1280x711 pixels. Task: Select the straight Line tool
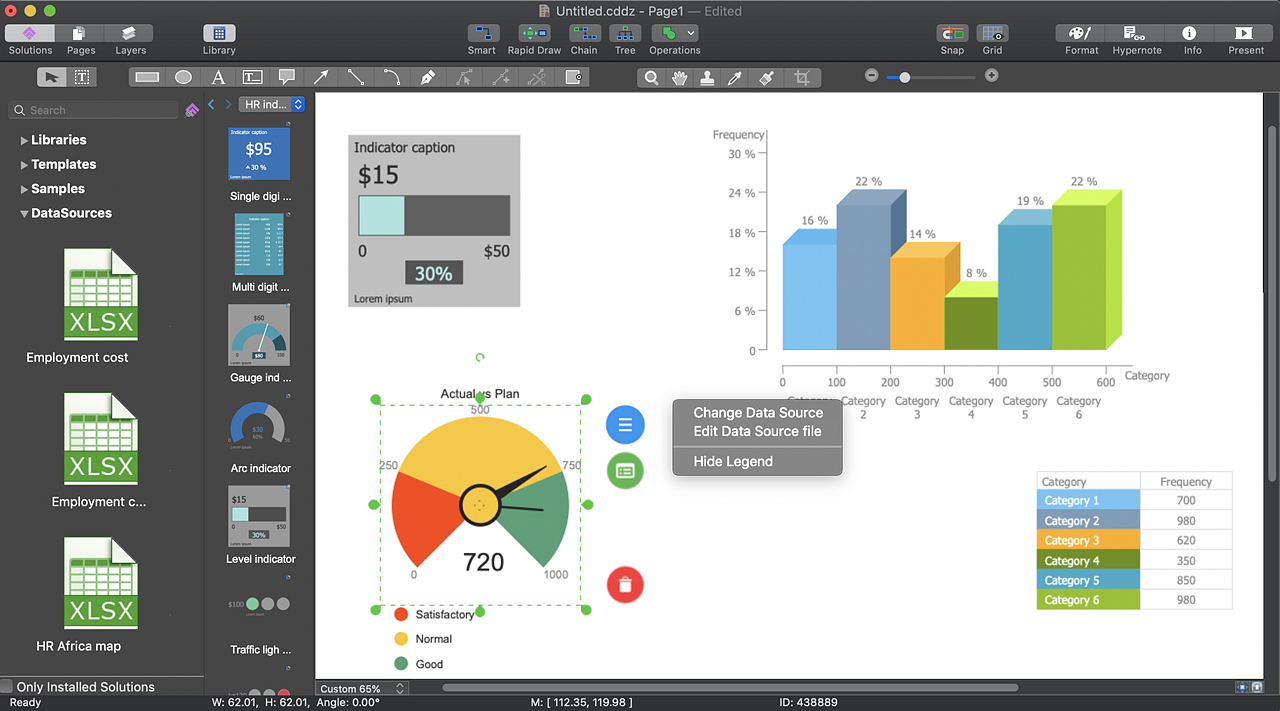pyautogui.click(x=356, y=77)
